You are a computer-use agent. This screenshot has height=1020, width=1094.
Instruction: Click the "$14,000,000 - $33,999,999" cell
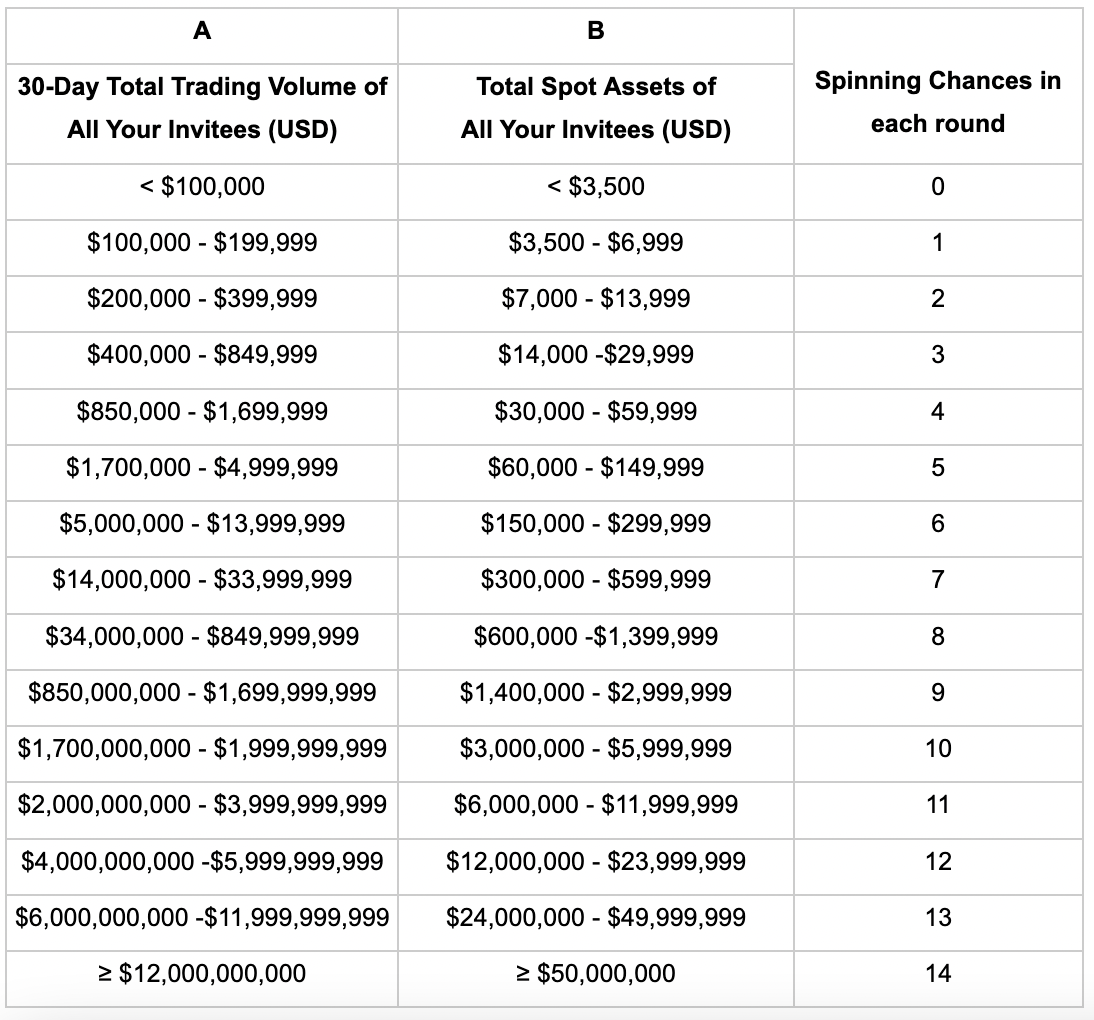202,579
